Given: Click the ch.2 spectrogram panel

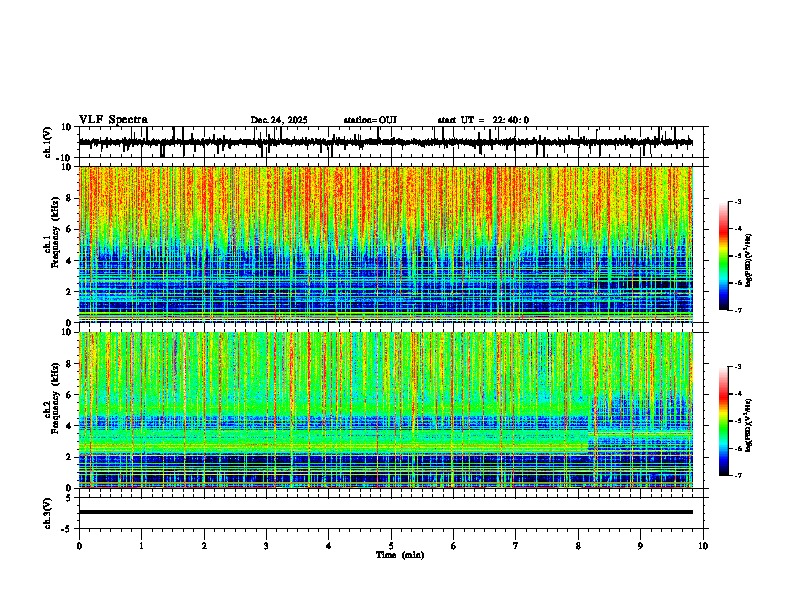Looking at the screenshot, I should pos(386,410).
